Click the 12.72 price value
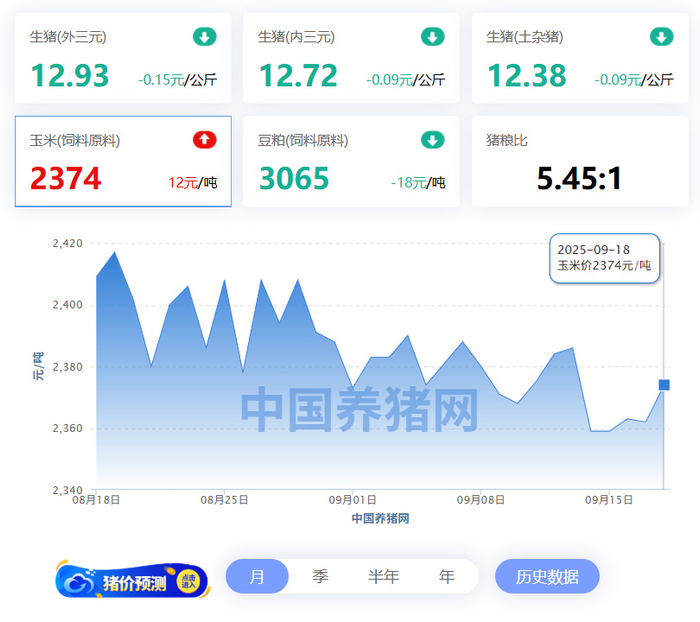This screenshot has width=700, height=622. coord(298,75)
